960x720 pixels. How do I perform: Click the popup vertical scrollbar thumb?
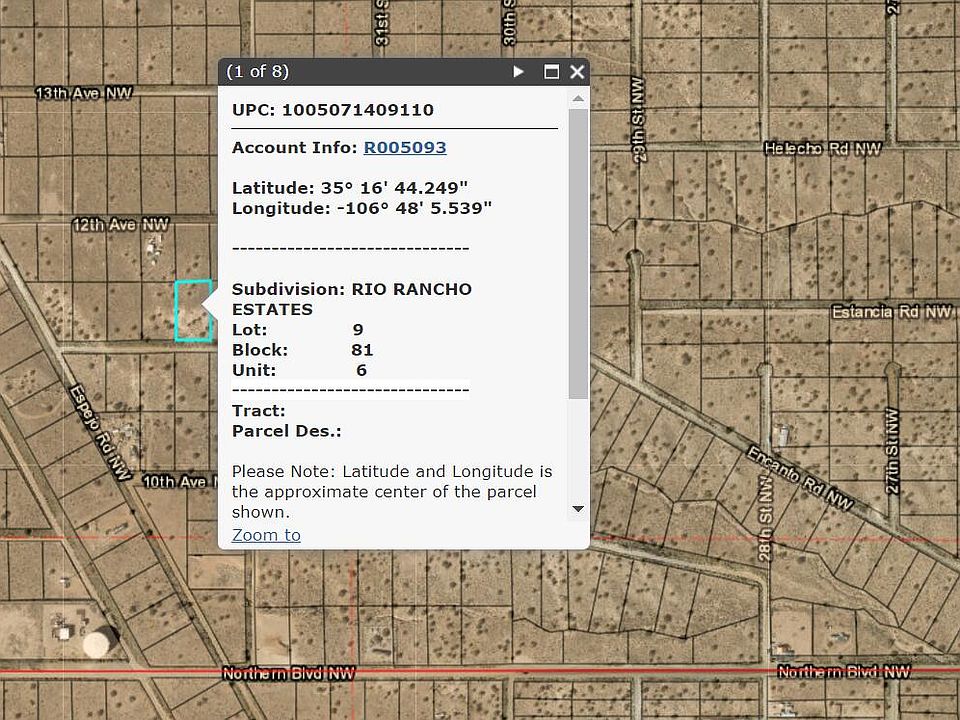578,254
